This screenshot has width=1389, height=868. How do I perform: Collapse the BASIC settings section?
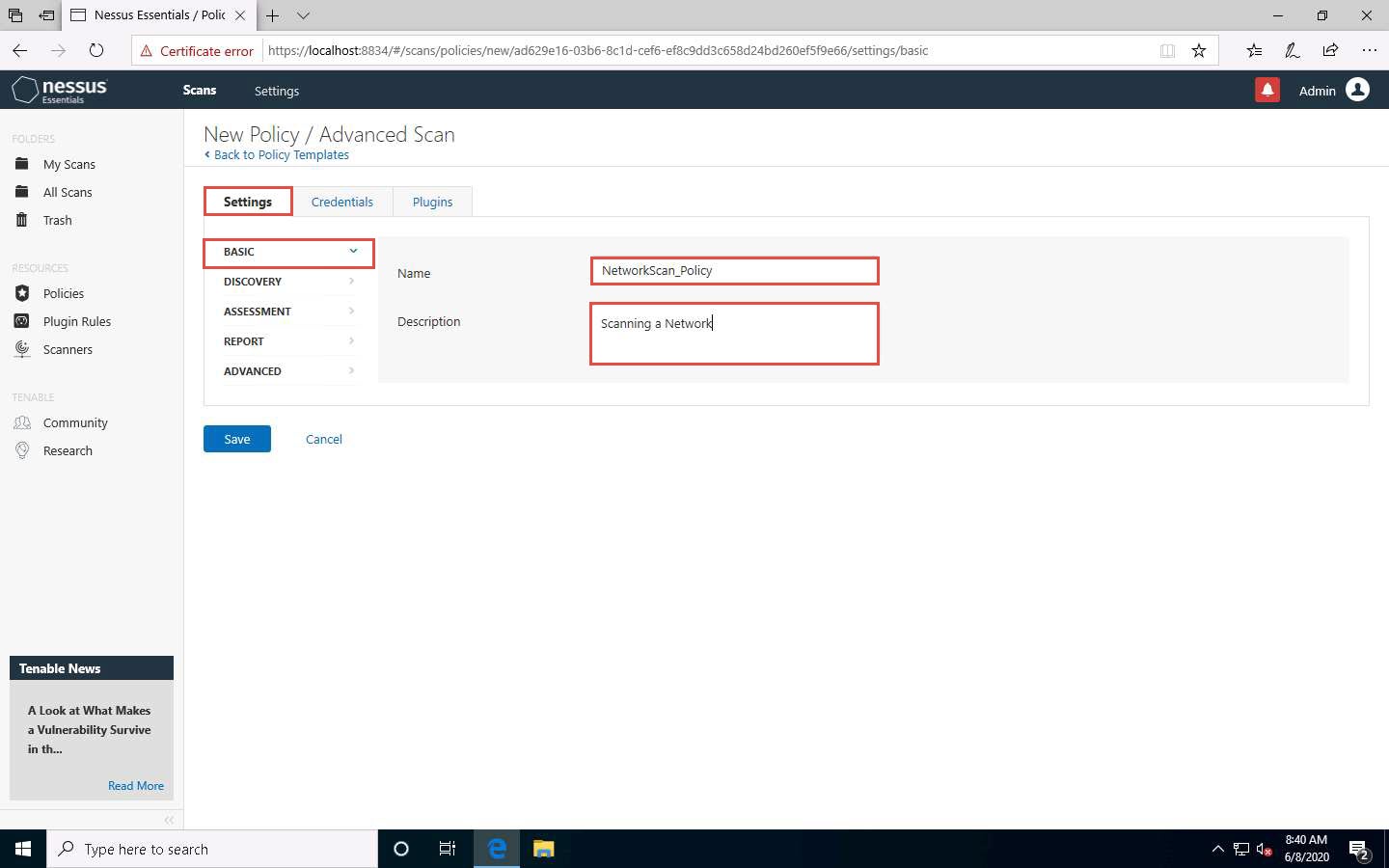(288, 252)
